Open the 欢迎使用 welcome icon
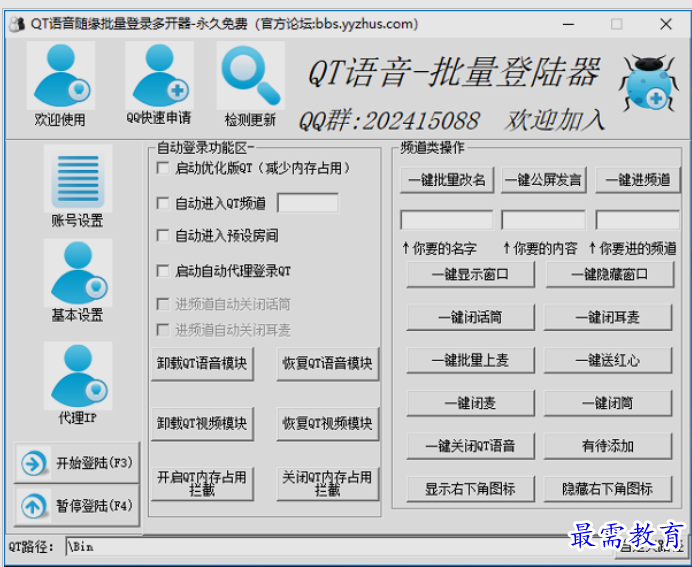 [x=61, y=75]
